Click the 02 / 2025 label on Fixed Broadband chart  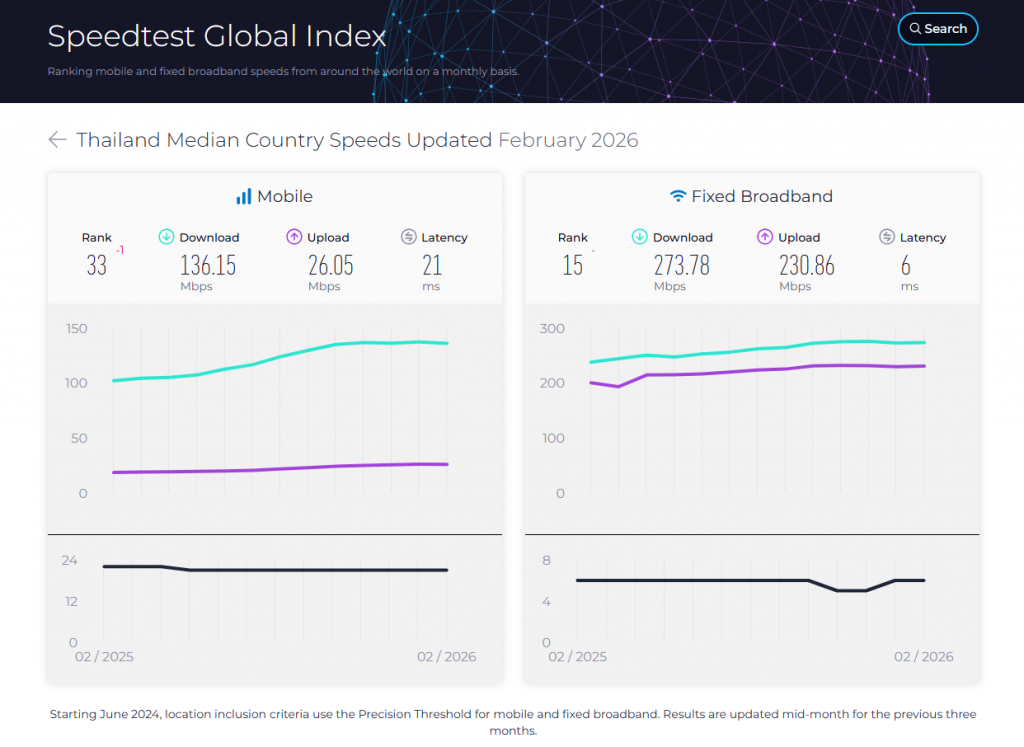(578, 657)
